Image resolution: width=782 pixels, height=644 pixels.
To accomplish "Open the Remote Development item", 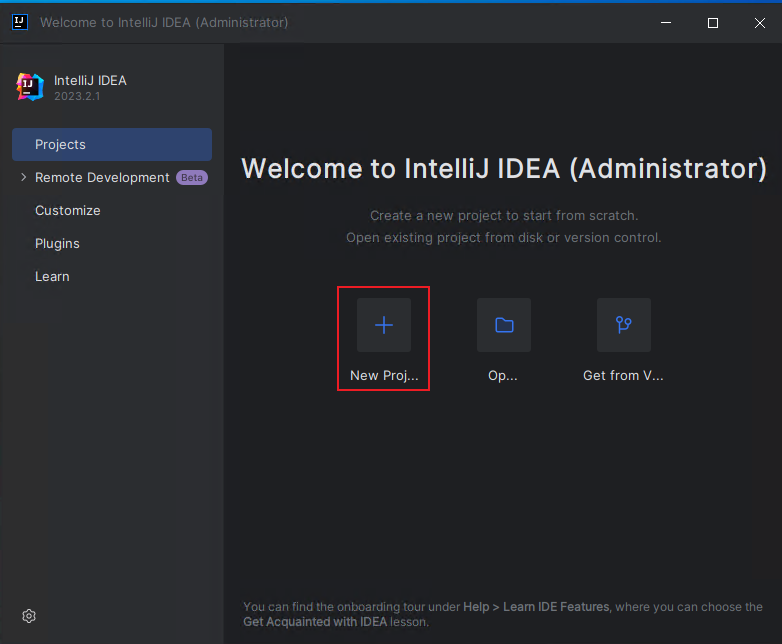I will [x=102, y=178].
